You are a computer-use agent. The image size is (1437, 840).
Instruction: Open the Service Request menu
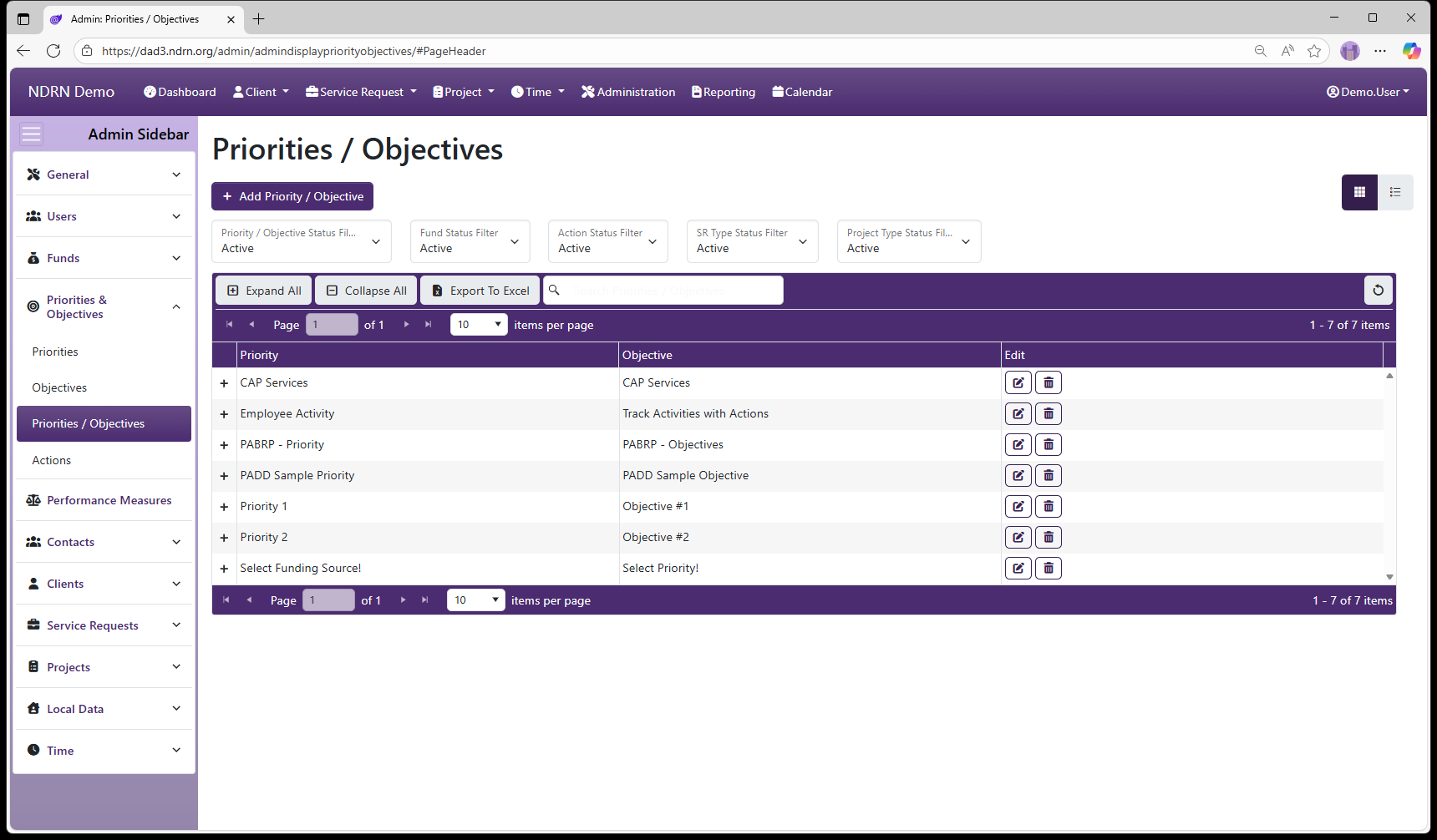pyautogui.click(x=361, y=92)
